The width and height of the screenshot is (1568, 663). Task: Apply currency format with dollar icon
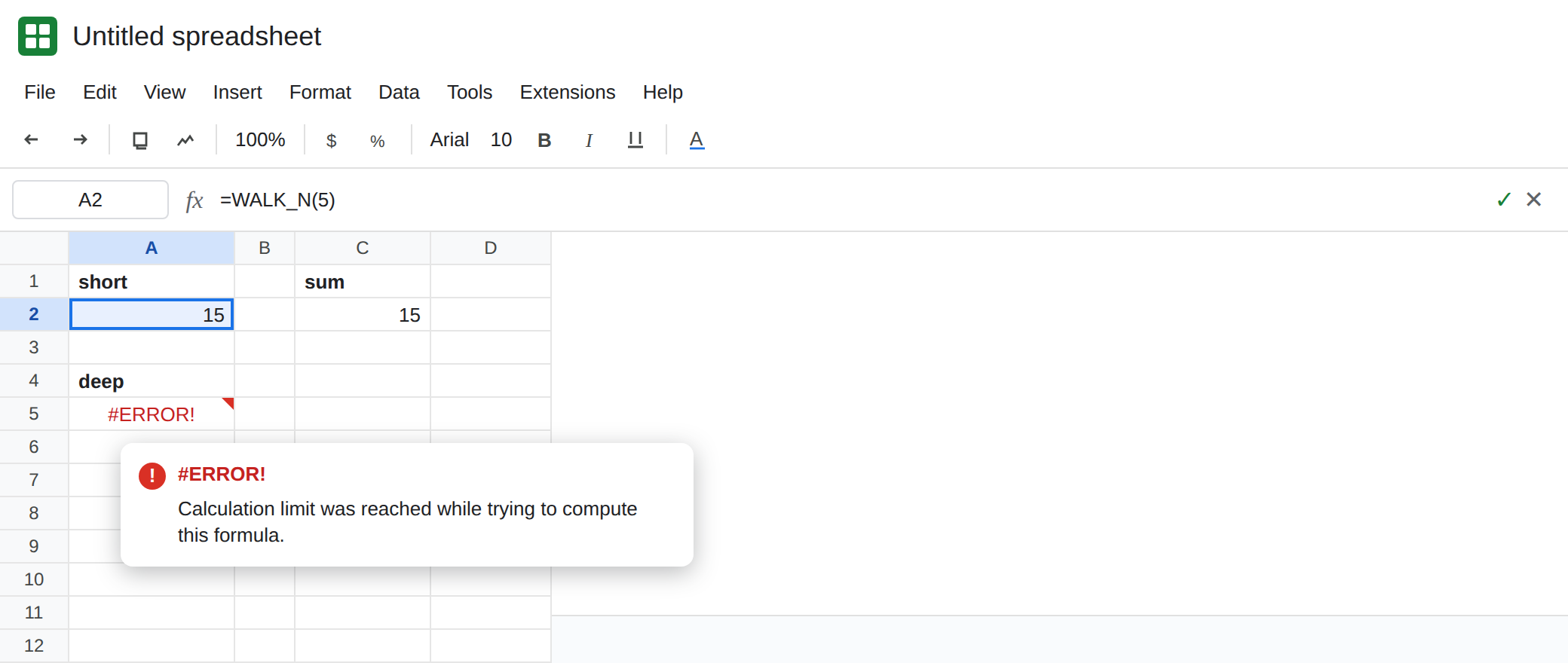point(331,141)
